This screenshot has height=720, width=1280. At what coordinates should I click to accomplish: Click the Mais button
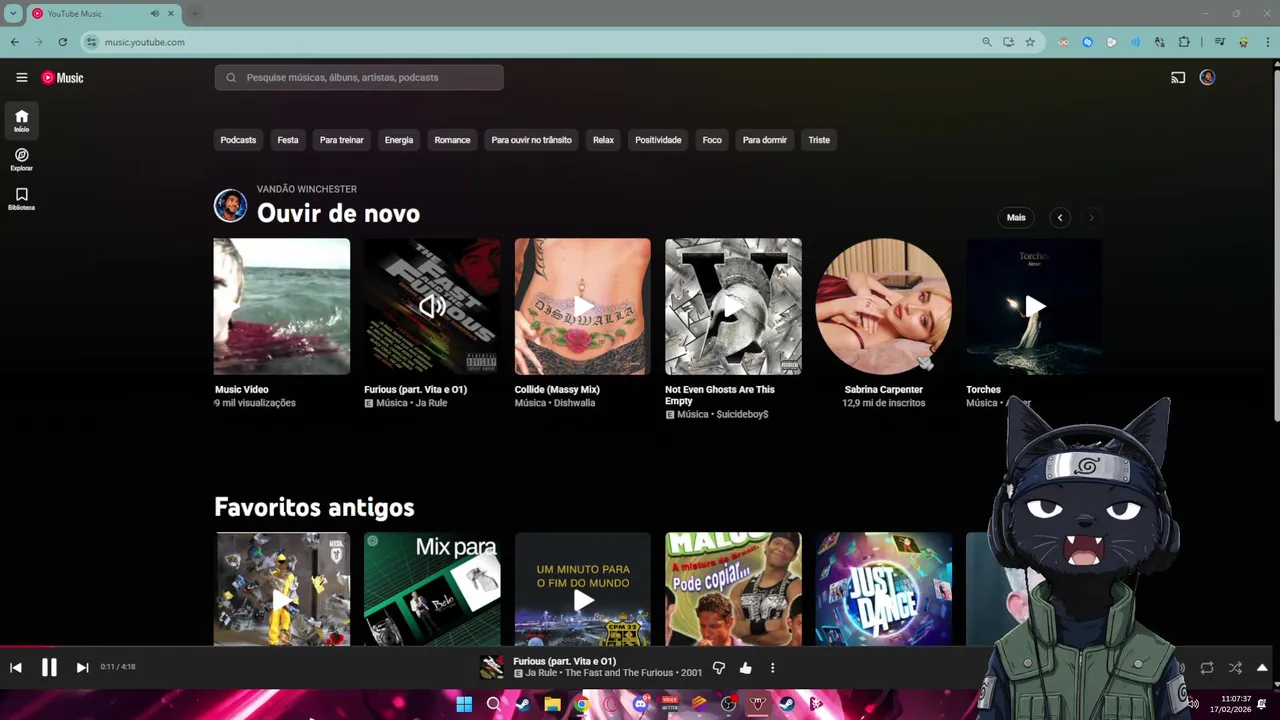click(x=1016, y=217)
